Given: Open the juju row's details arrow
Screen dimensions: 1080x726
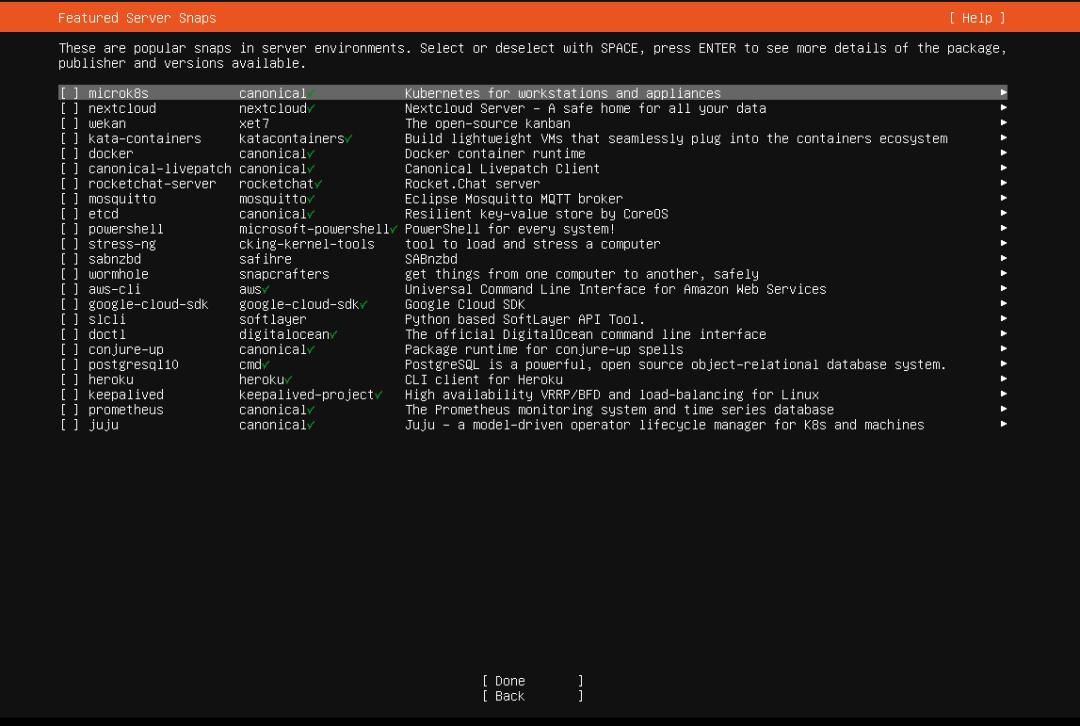Looking at the screenshot, I should 1004,424.
